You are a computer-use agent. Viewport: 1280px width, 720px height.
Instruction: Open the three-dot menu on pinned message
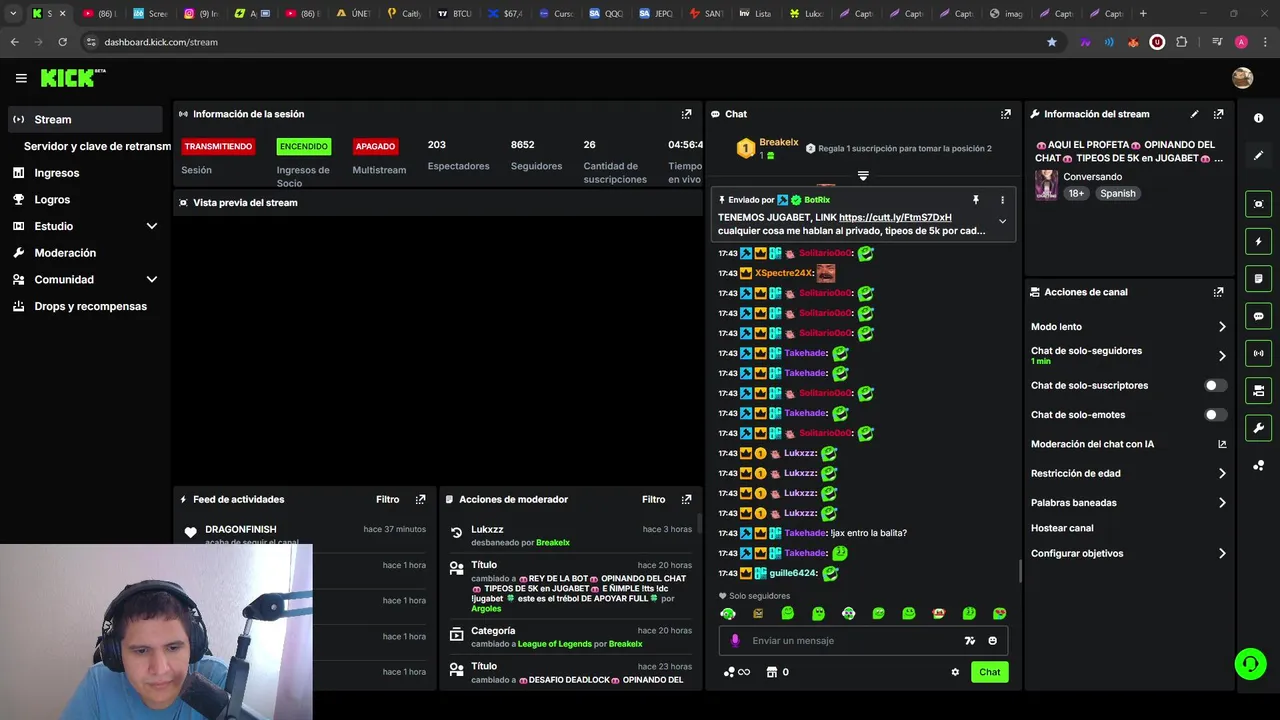(x=1002, y=200)
